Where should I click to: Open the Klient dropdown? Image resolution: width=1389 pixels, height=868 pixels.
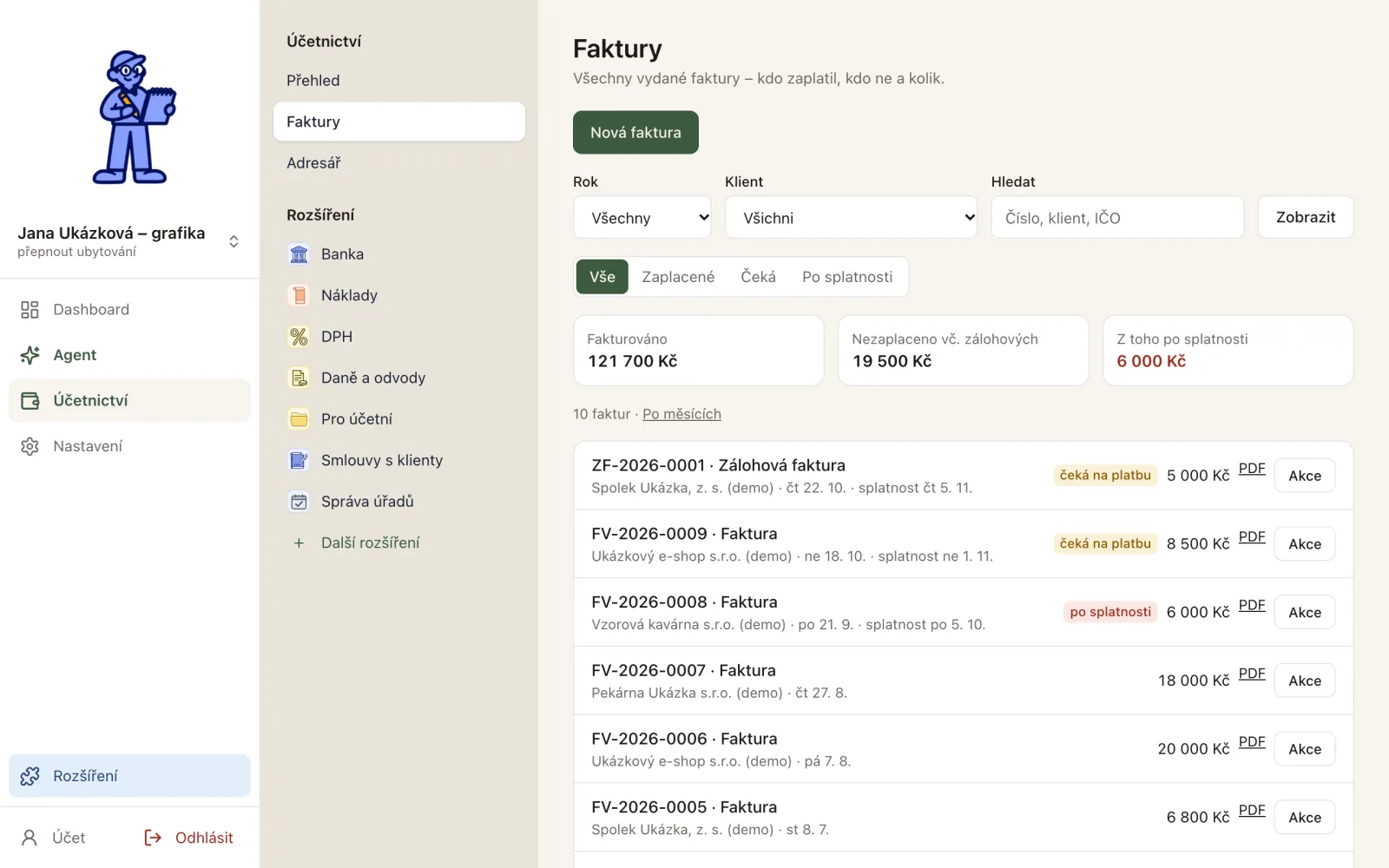click(x=851, y=217)
